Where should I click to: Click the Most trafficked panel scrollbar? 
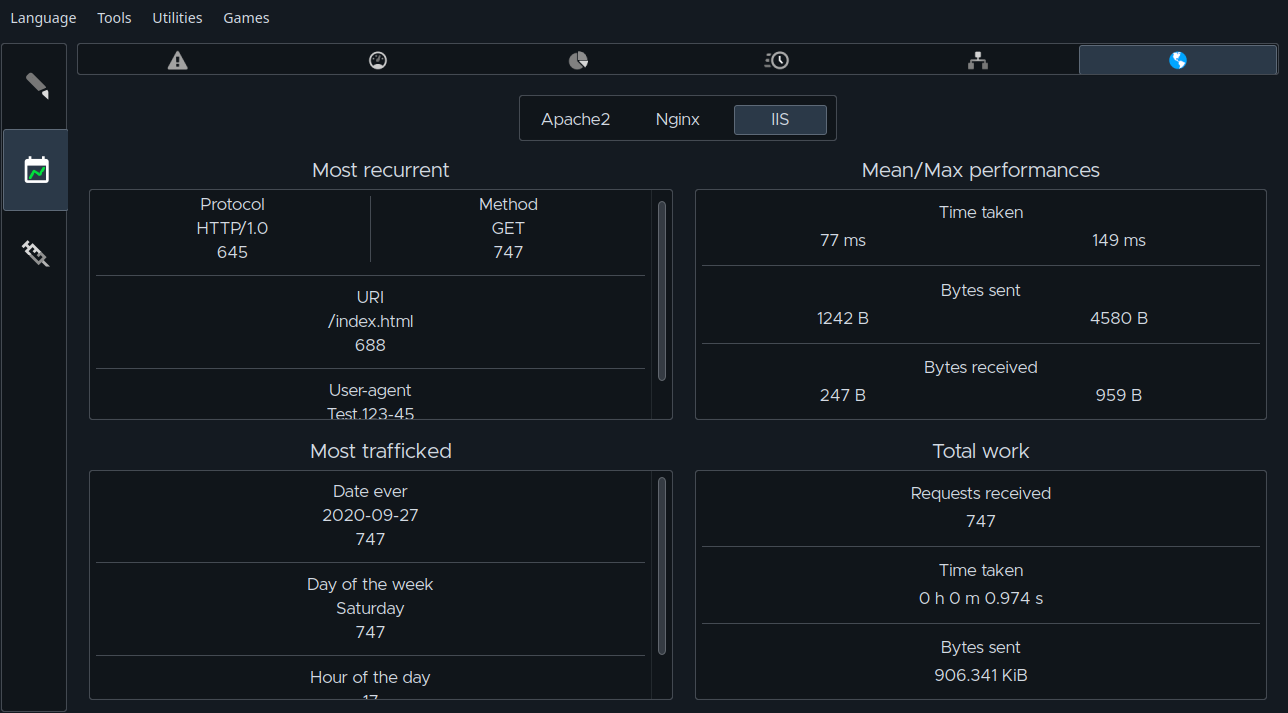[662, 566]
